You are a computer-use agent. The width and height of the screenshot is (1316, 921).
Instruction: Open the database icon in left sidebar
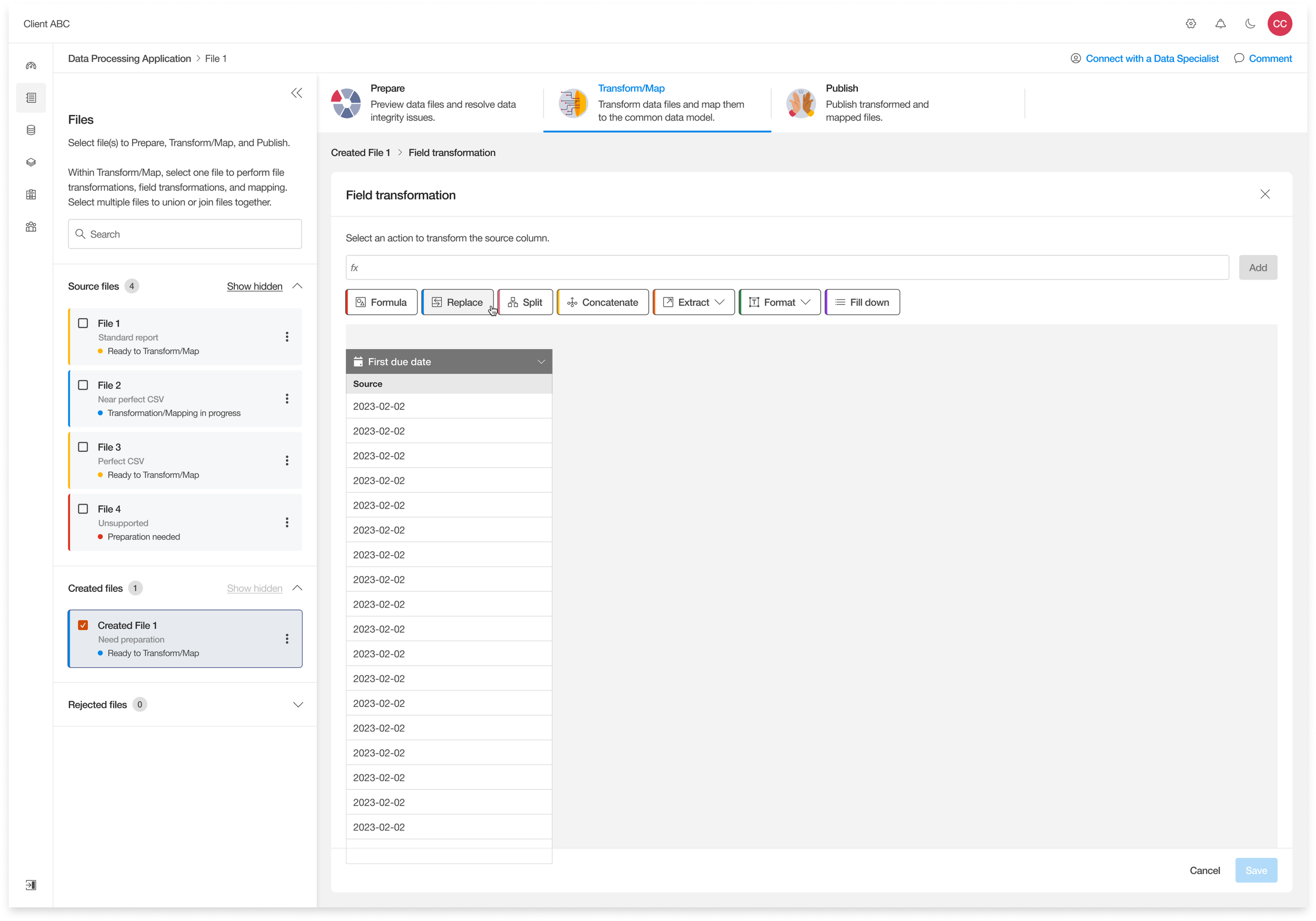point(31,130)
